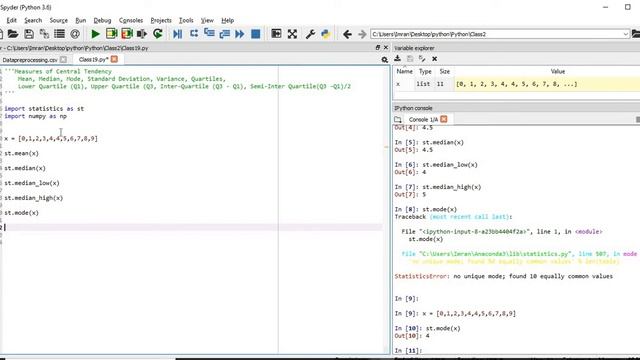Stop debugging with blue square icon
Viewport: 640px width, 360px height.
256,34
